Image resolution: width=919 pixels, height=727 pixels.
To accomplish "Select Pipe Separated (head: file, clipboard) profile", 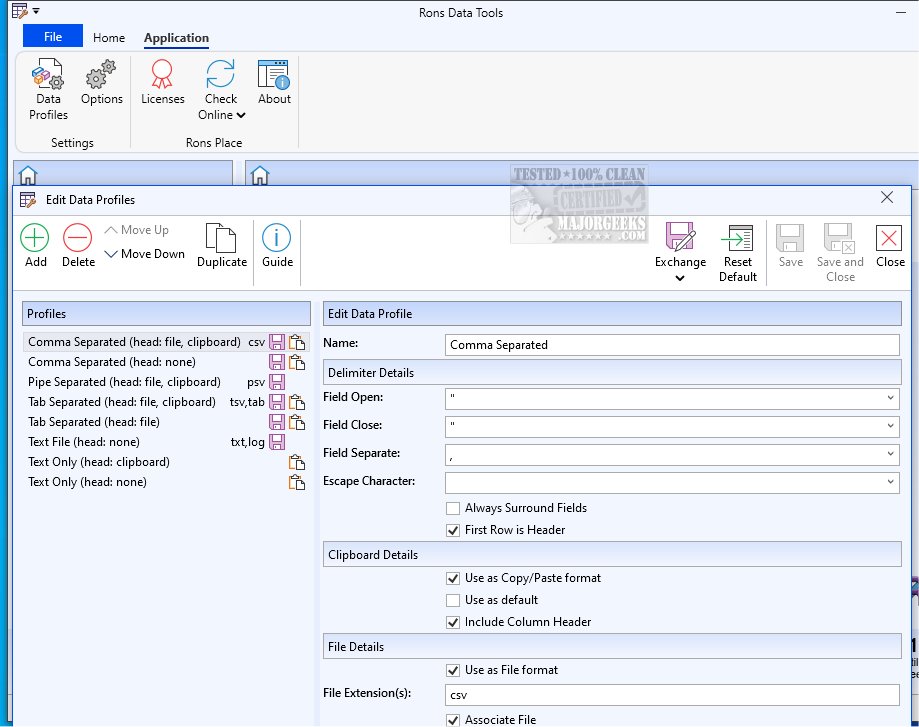I will tap(166, 382).
